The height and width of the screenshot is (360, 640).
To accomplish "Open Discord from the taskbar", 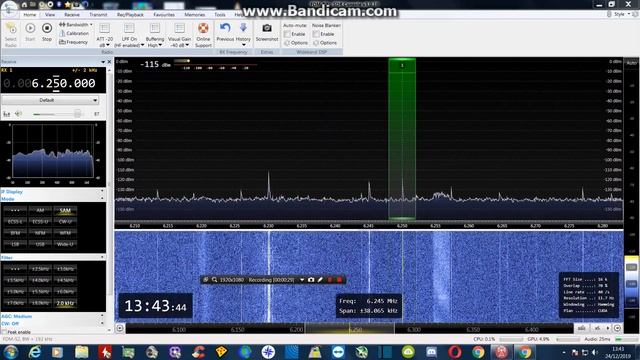I will (x=431, y=352).
